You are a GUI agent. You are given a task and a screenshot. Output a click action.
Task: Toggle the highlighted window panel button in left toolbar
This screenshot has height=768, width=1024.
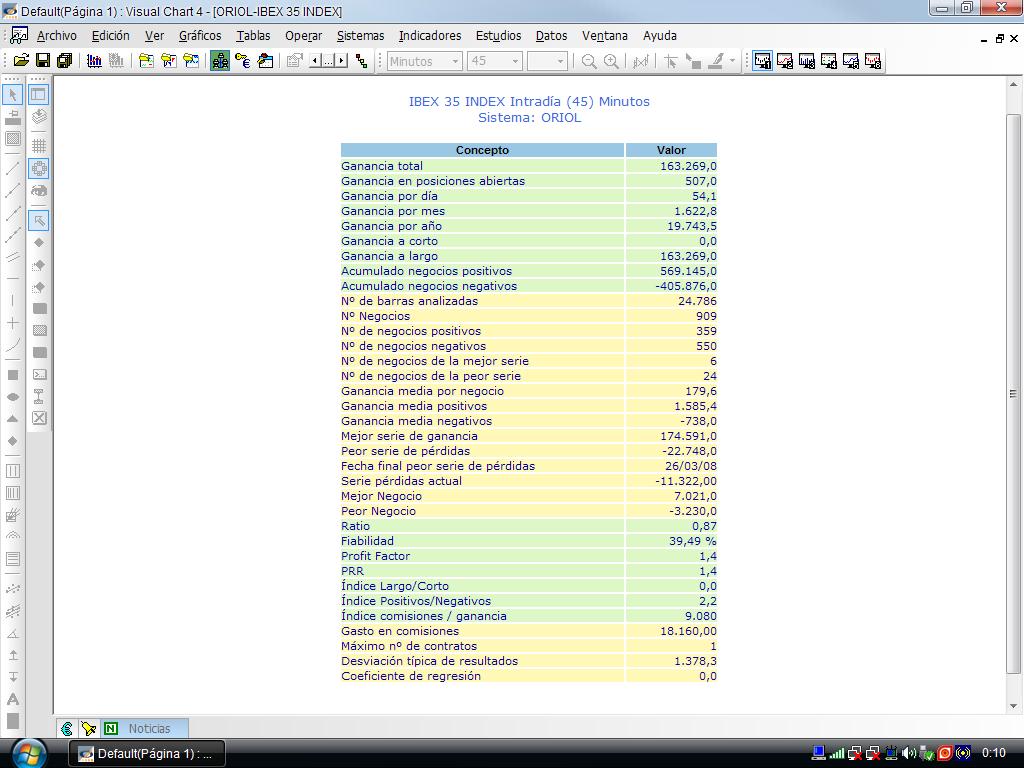[x=39, y=95]
